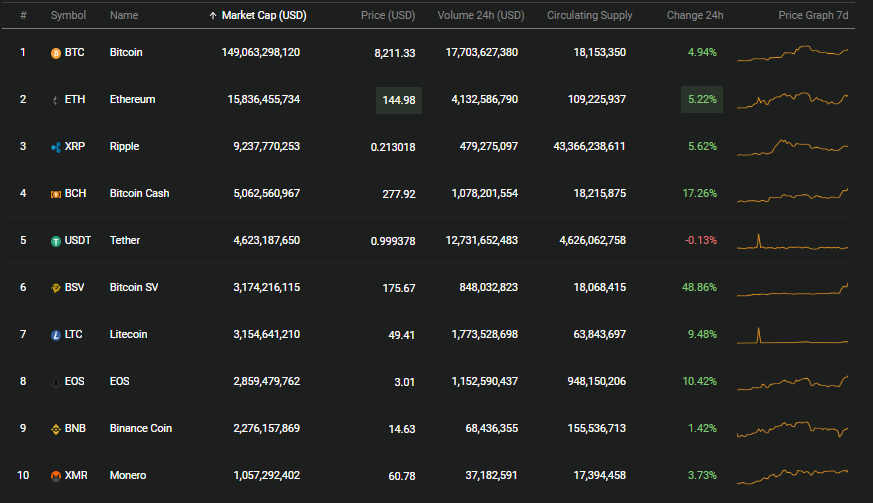Click the Monero XMR coin icon
This screenshot has height=503, width=873.
[56, 476]
